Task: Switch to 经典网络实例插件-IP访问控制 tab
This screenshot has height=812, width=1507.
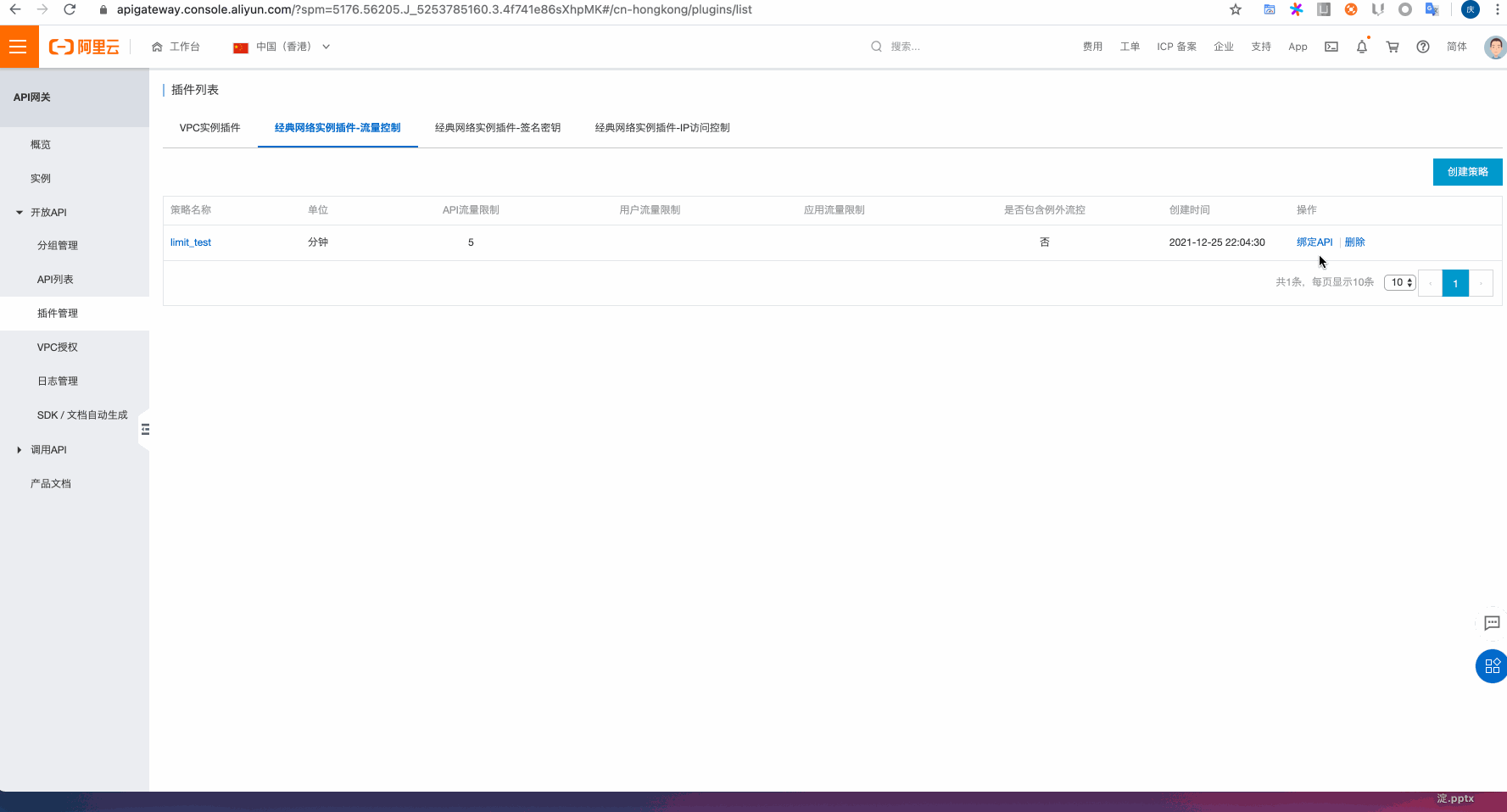Action: click(x=662, y=128)
